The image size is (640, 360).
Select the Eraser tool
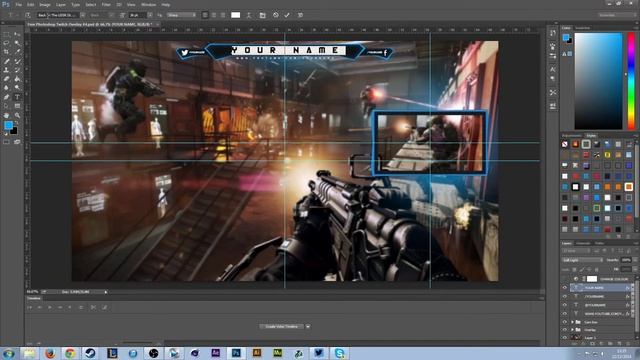7,79
